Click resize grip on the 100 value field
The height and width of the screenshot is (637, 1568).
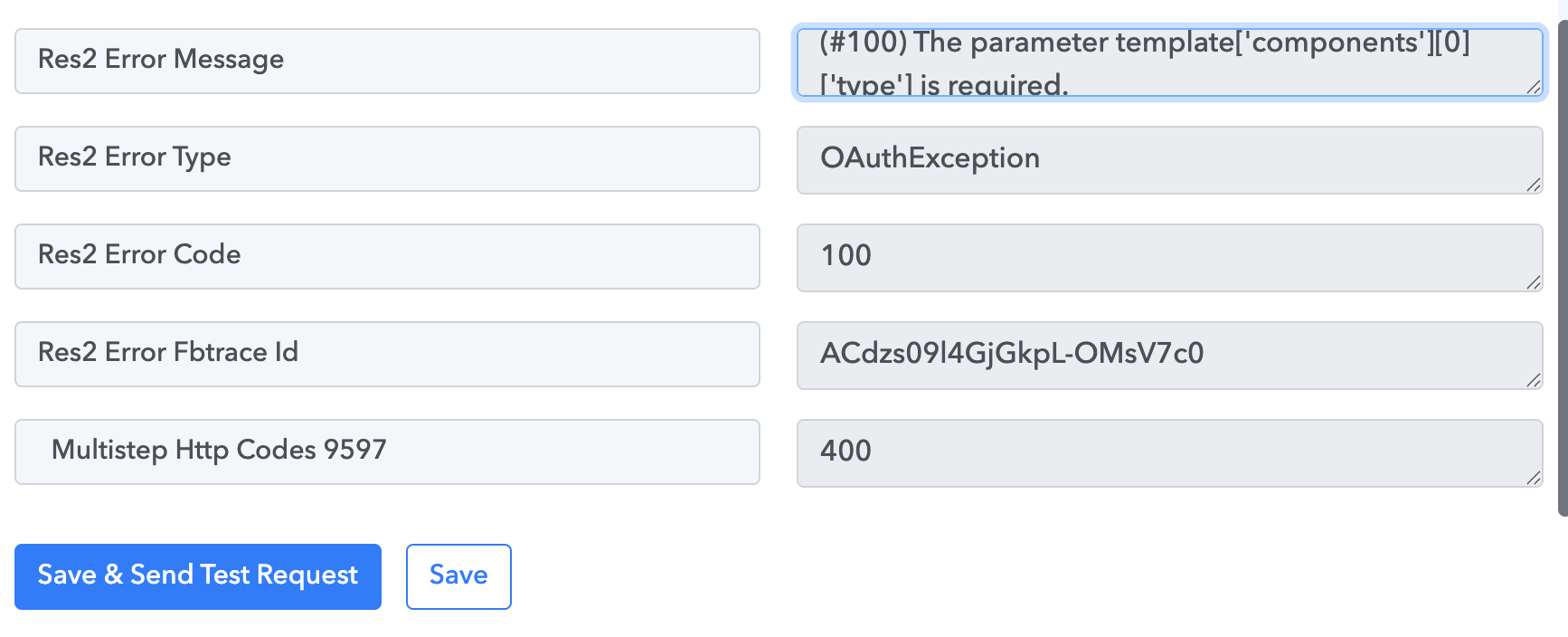(1533, 282)
